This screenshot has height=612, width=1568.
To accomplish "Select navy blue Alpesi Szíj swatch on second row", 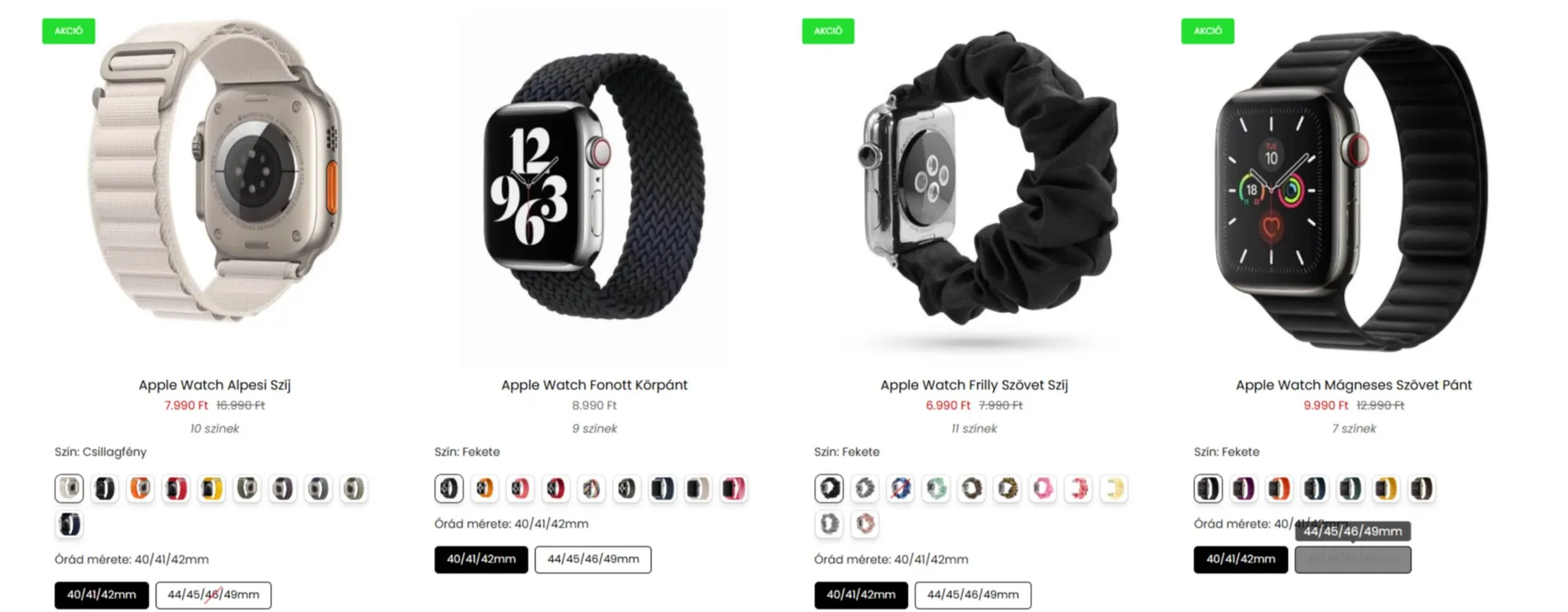I will tap(69, 524).
